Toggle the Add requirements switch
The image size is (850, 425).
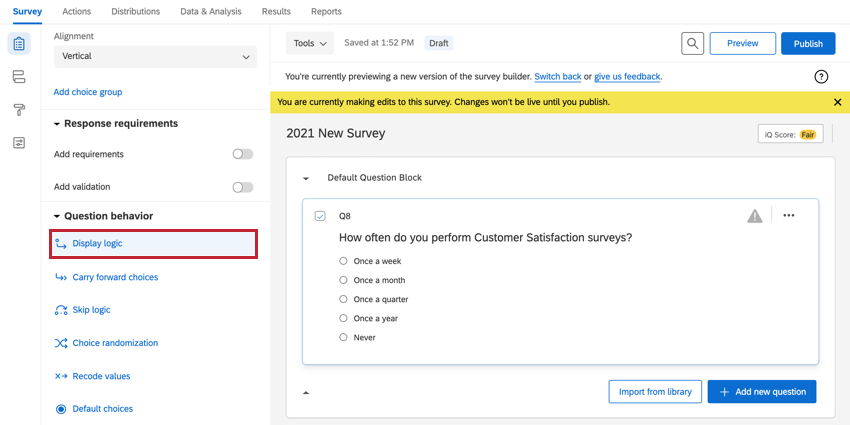coord(242,154)
